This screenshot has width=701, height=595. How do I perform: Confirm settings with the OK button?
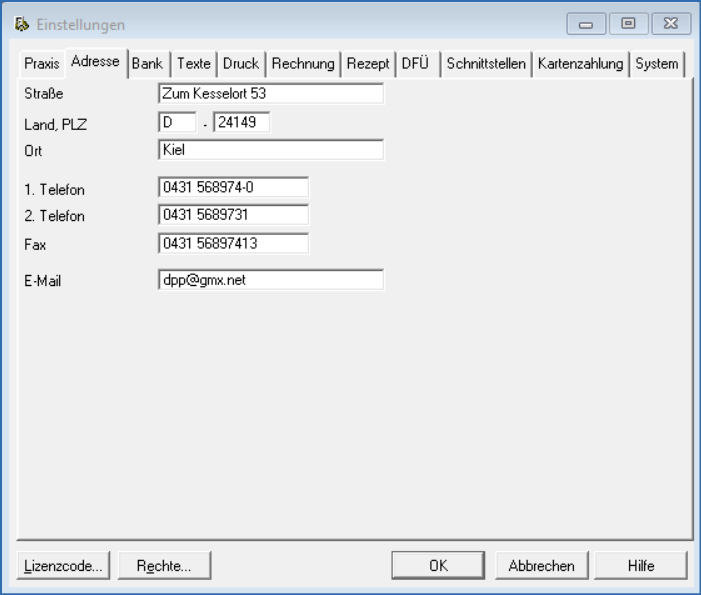click(x=438, y=565)
